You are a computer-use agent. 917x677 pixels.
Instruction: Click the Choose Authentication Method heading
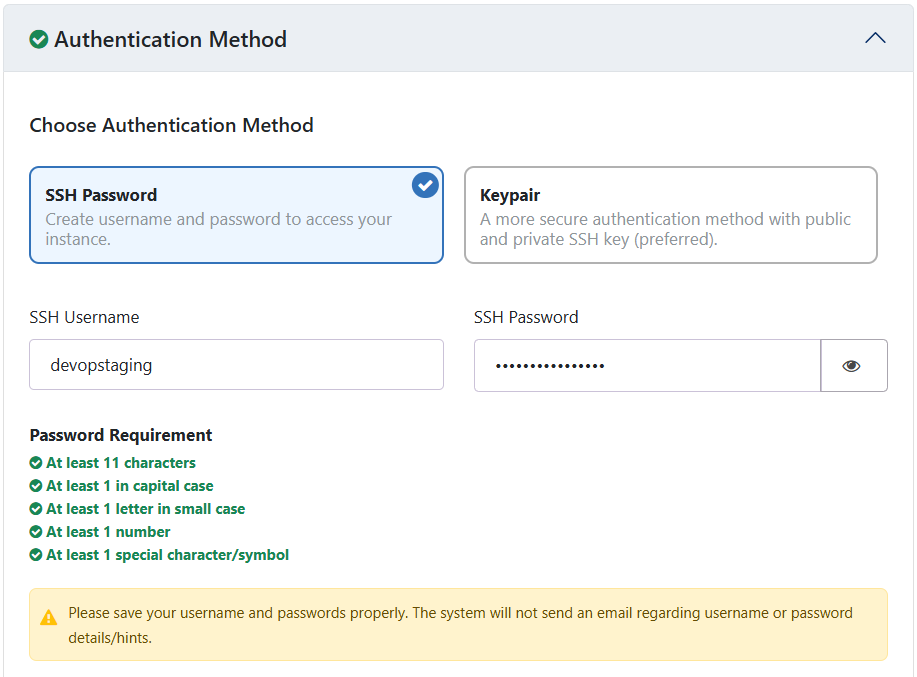[171, 125]
